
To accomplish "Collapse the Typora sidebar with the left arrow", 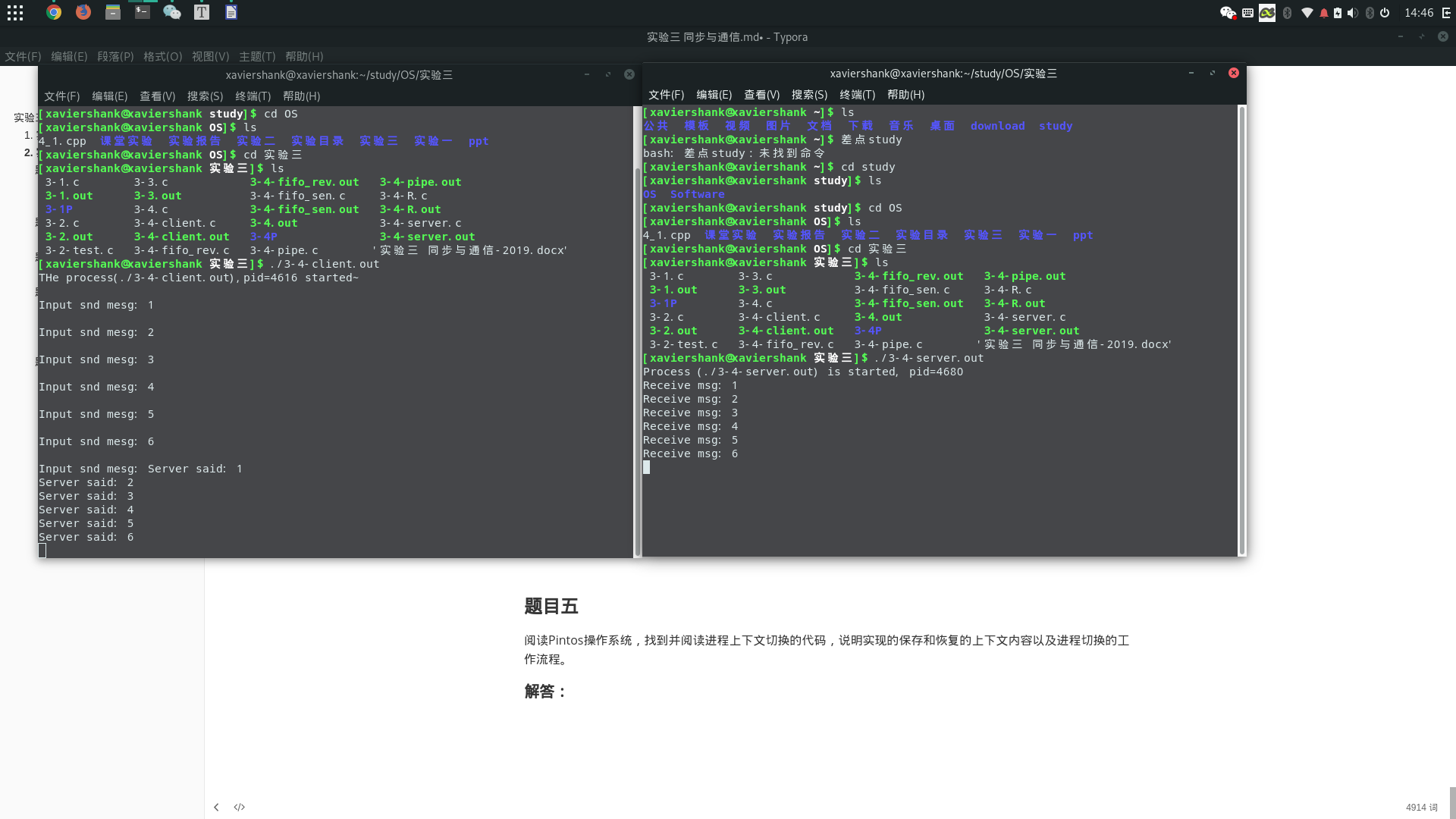I will [216, 807].
